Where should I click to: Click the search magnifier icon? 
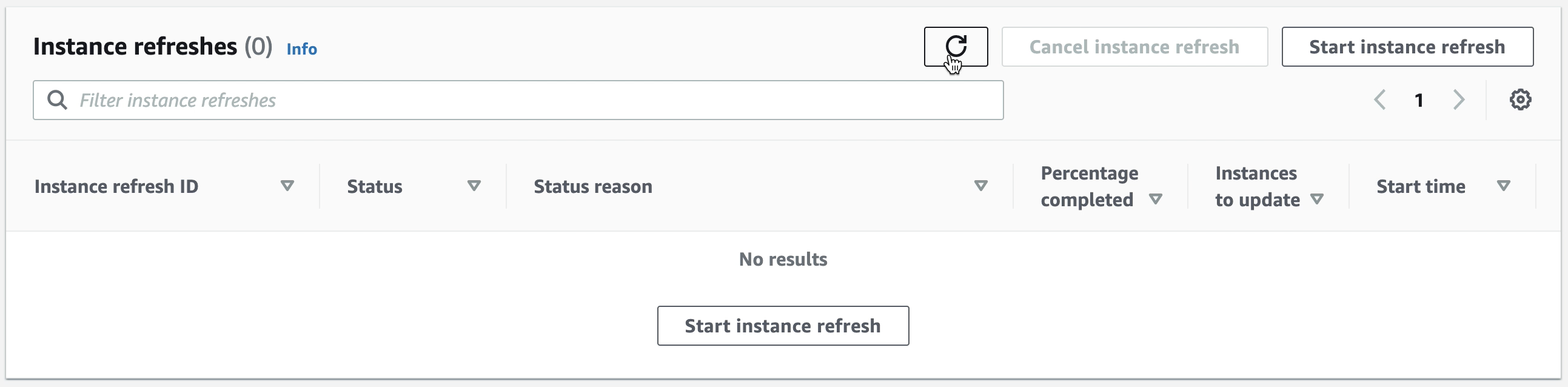click(x=57, y=101)
